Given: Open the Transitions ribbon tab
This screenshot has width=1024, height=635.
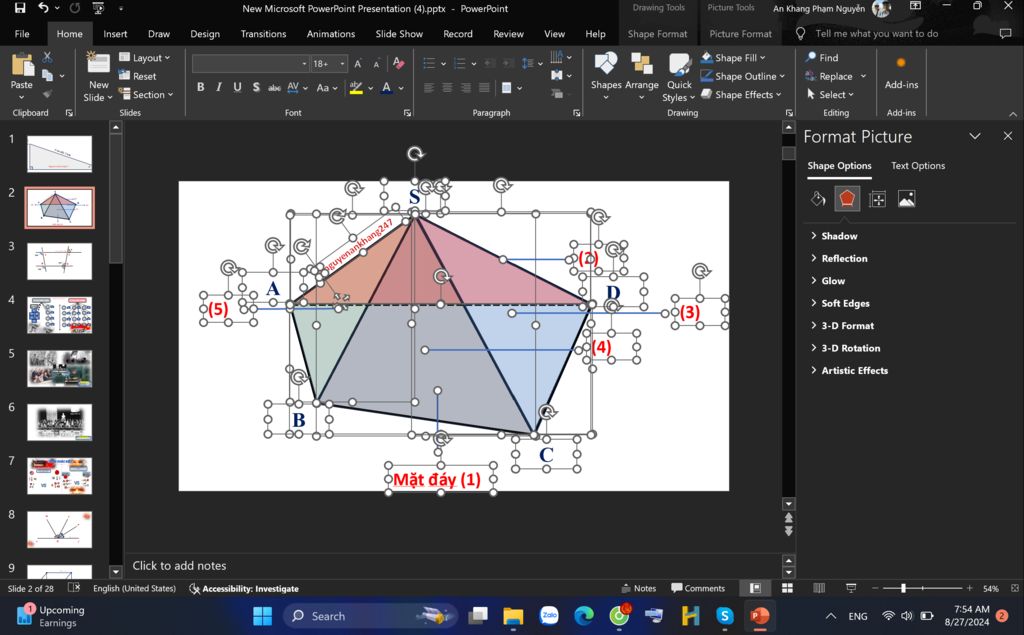Looking at the screenshot, I should tap(263, 34).
